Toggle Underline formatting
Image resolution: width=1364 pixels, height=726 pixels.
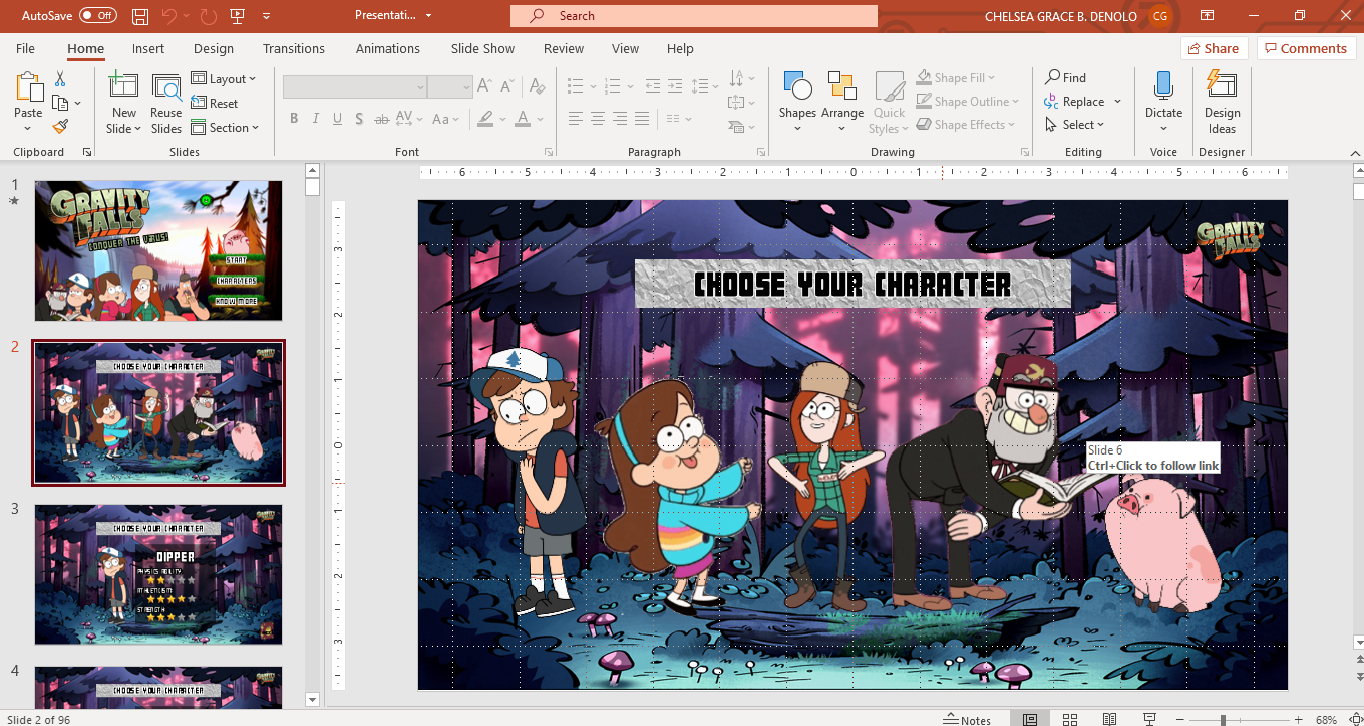pyautogui.click(x=338, y=119)
